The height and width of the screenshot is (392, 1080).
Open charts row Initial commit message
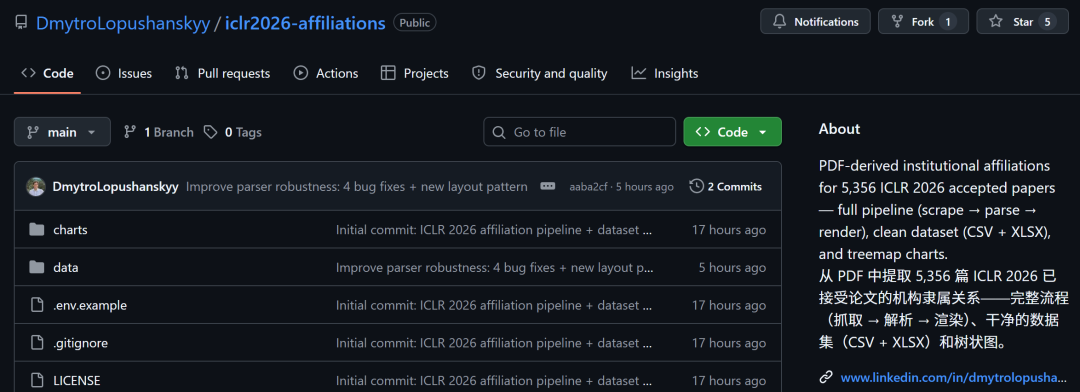[x=494, y=230]
